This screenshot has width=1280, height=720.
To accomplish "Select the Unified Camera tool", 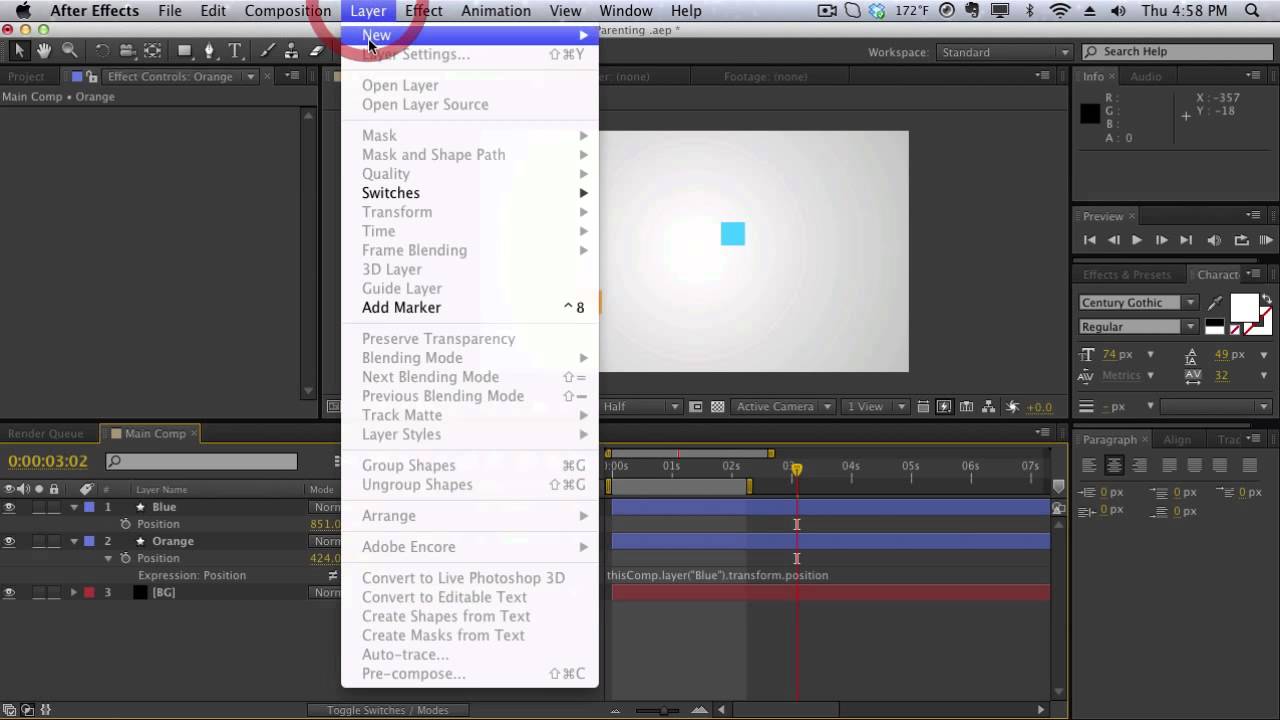I will click(127, 51).
